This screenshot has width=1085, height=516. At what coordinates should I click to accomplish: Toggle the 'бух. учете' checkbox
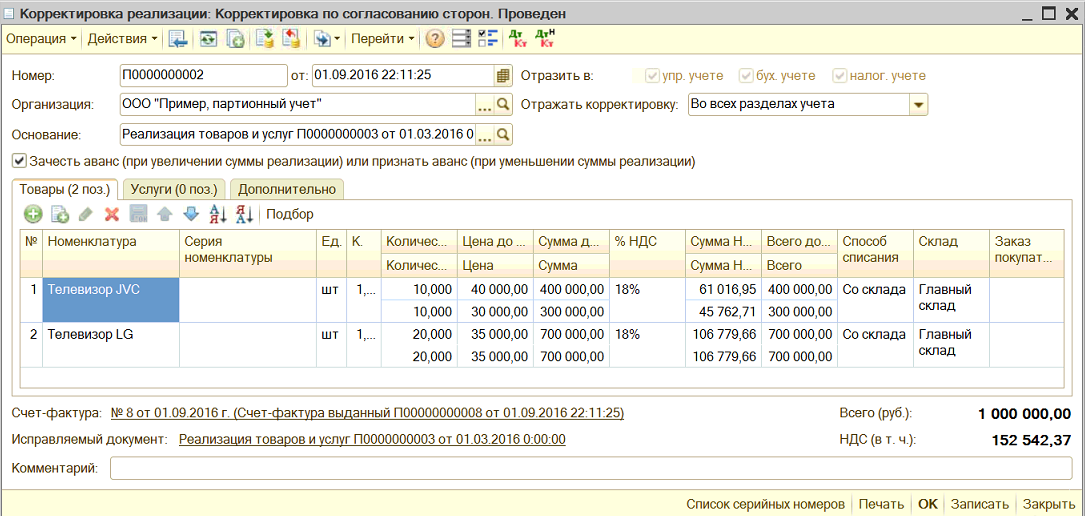coord(745,76)
